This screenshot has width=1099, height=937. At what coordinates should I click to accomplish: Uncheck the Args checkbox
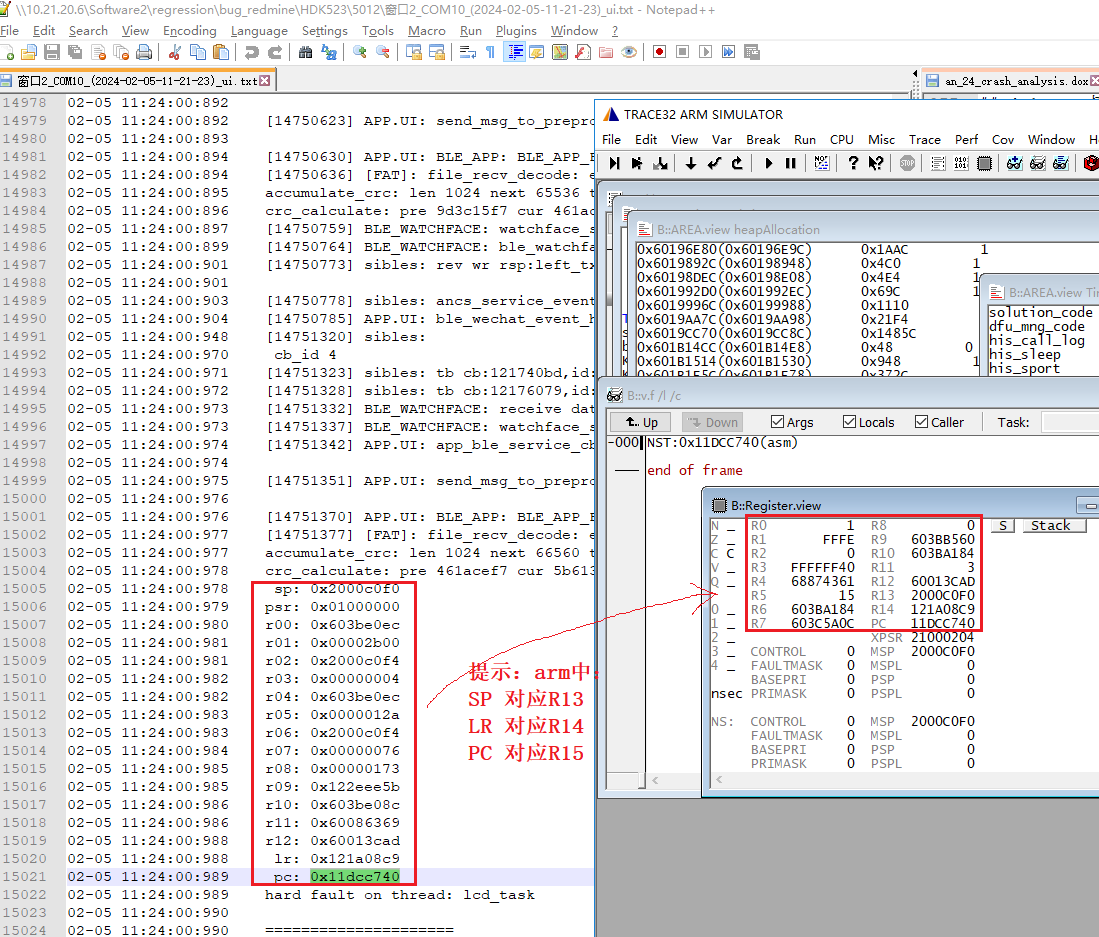coord(778,422)
